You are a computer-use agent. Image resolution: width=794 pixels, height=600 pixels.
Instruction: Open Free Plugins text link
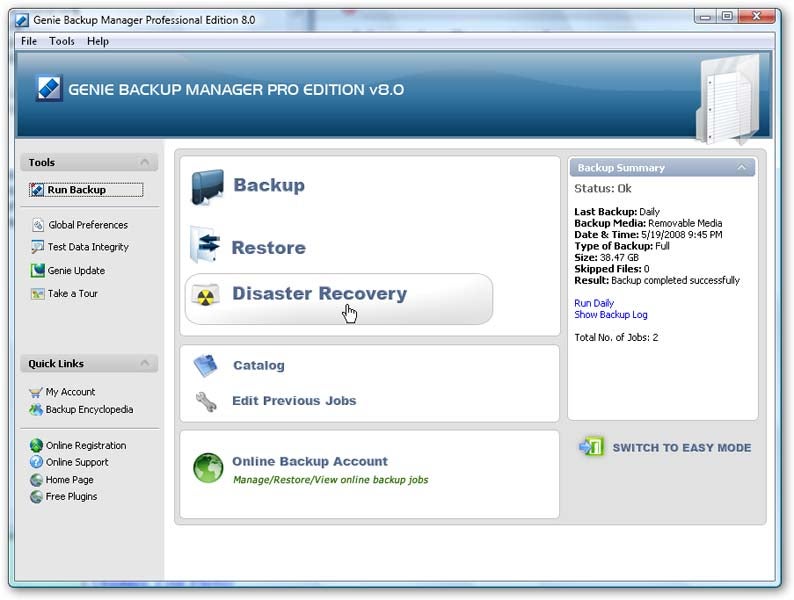(71, 497)
